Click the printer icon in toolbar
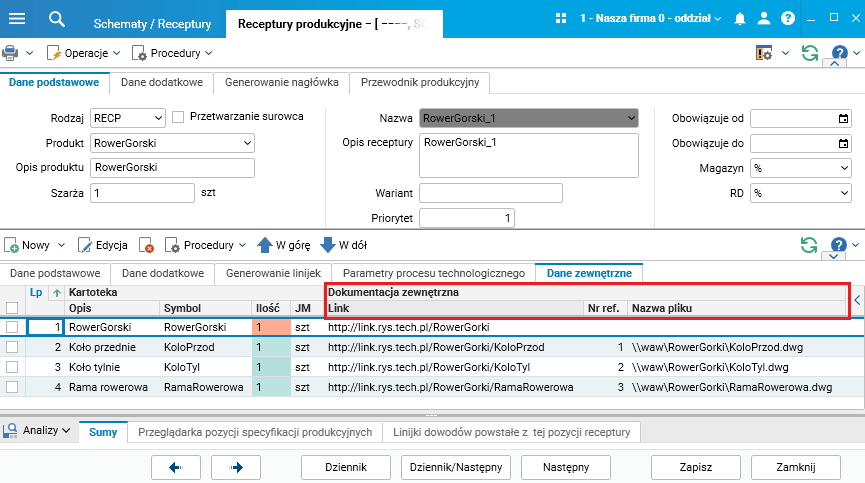Image resolution: width=865 pixels, height=483 pixels. click(x=10, y=52)
